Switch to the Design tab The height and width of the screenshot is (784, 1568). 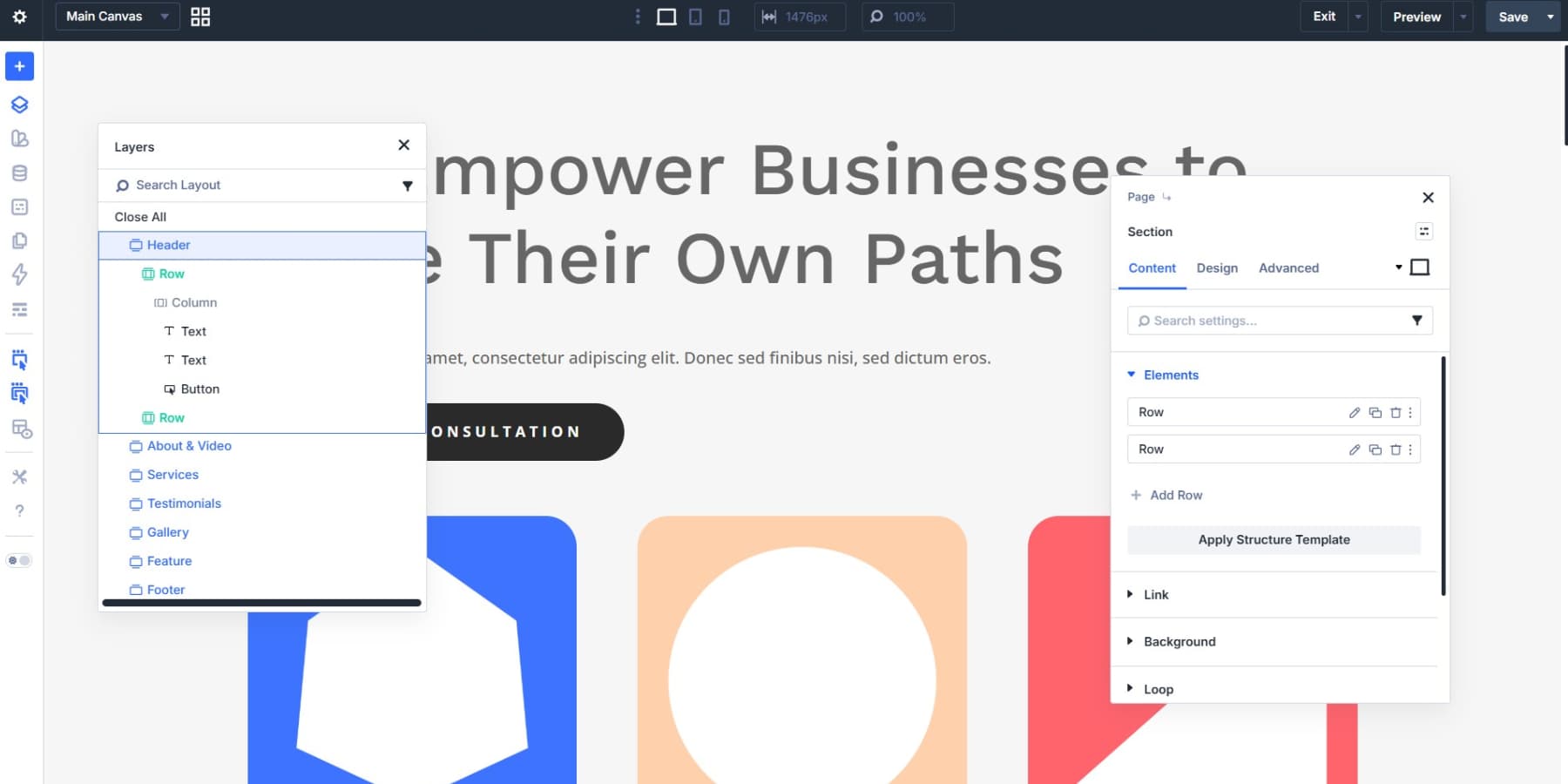point(1216,268)
